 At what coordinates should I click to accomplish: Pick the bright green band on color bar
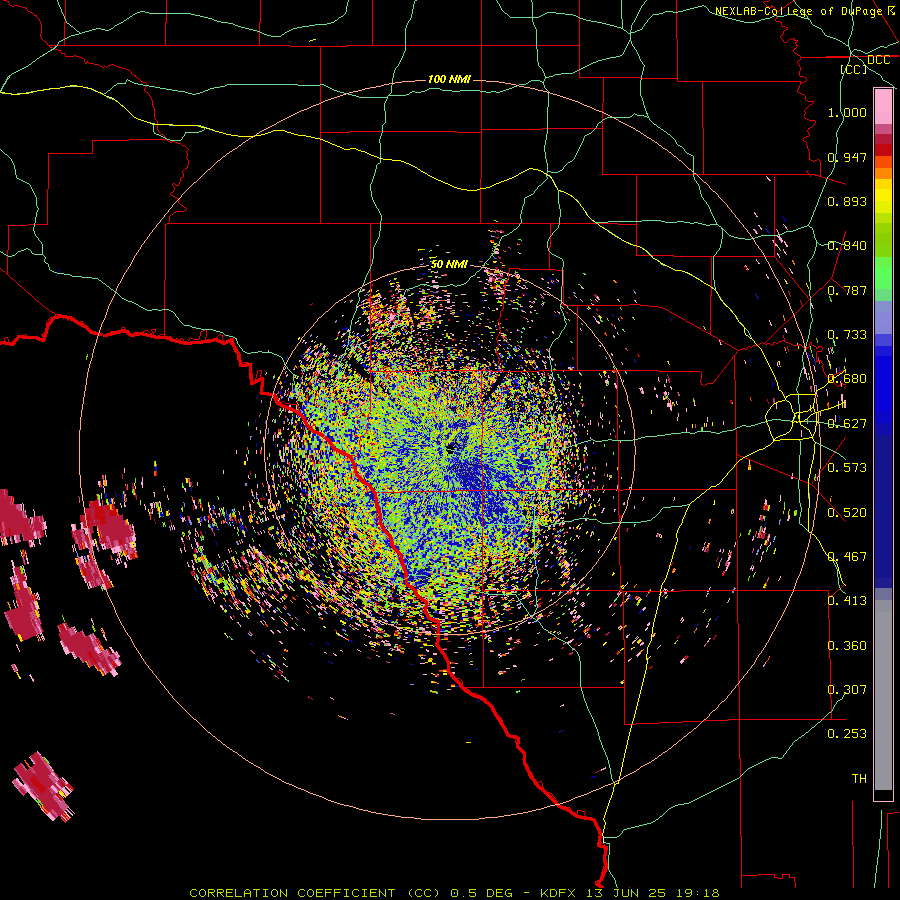[883, 273]
